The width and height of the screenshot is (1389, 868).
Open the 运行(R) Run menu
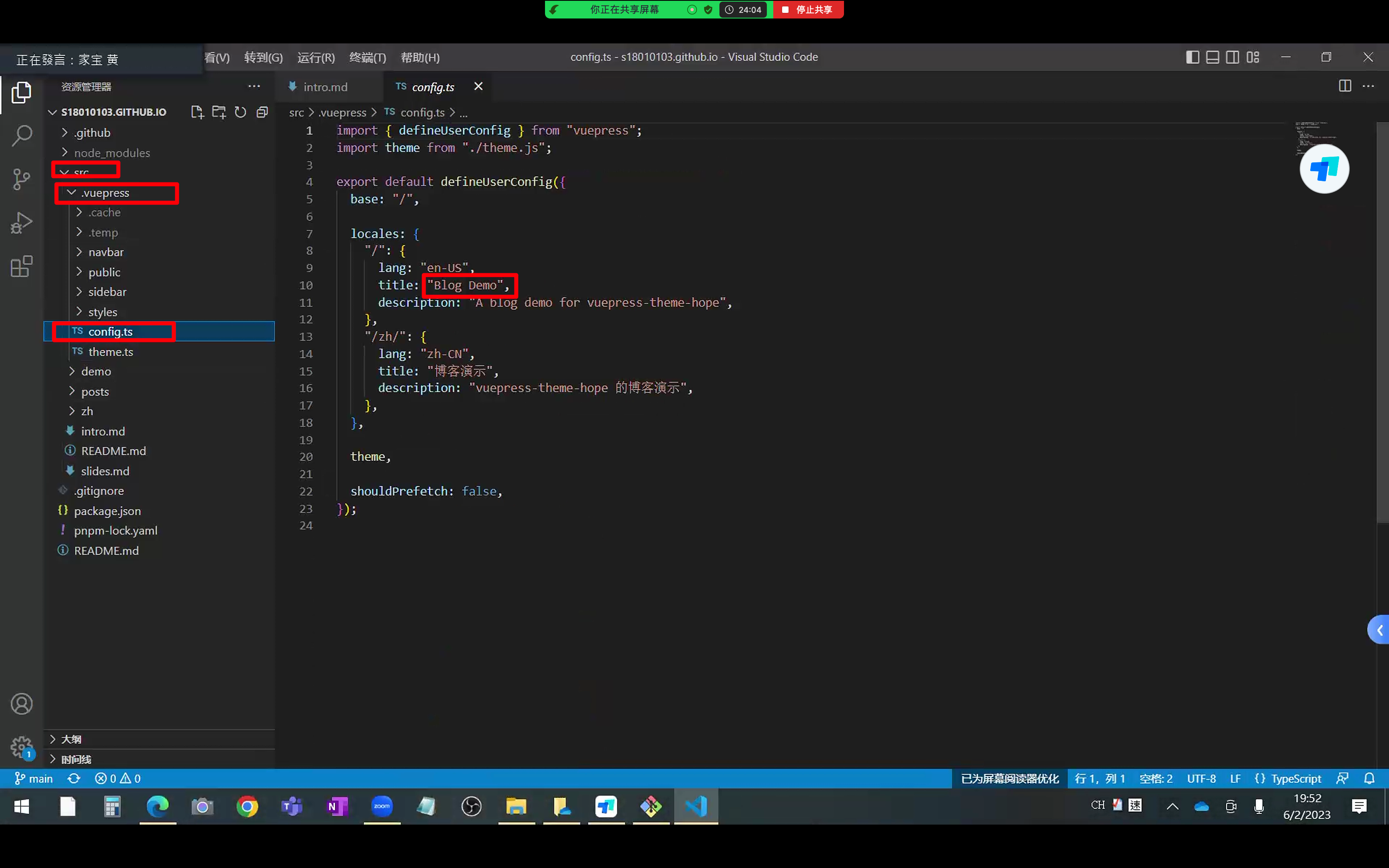(x=315, y=57)
